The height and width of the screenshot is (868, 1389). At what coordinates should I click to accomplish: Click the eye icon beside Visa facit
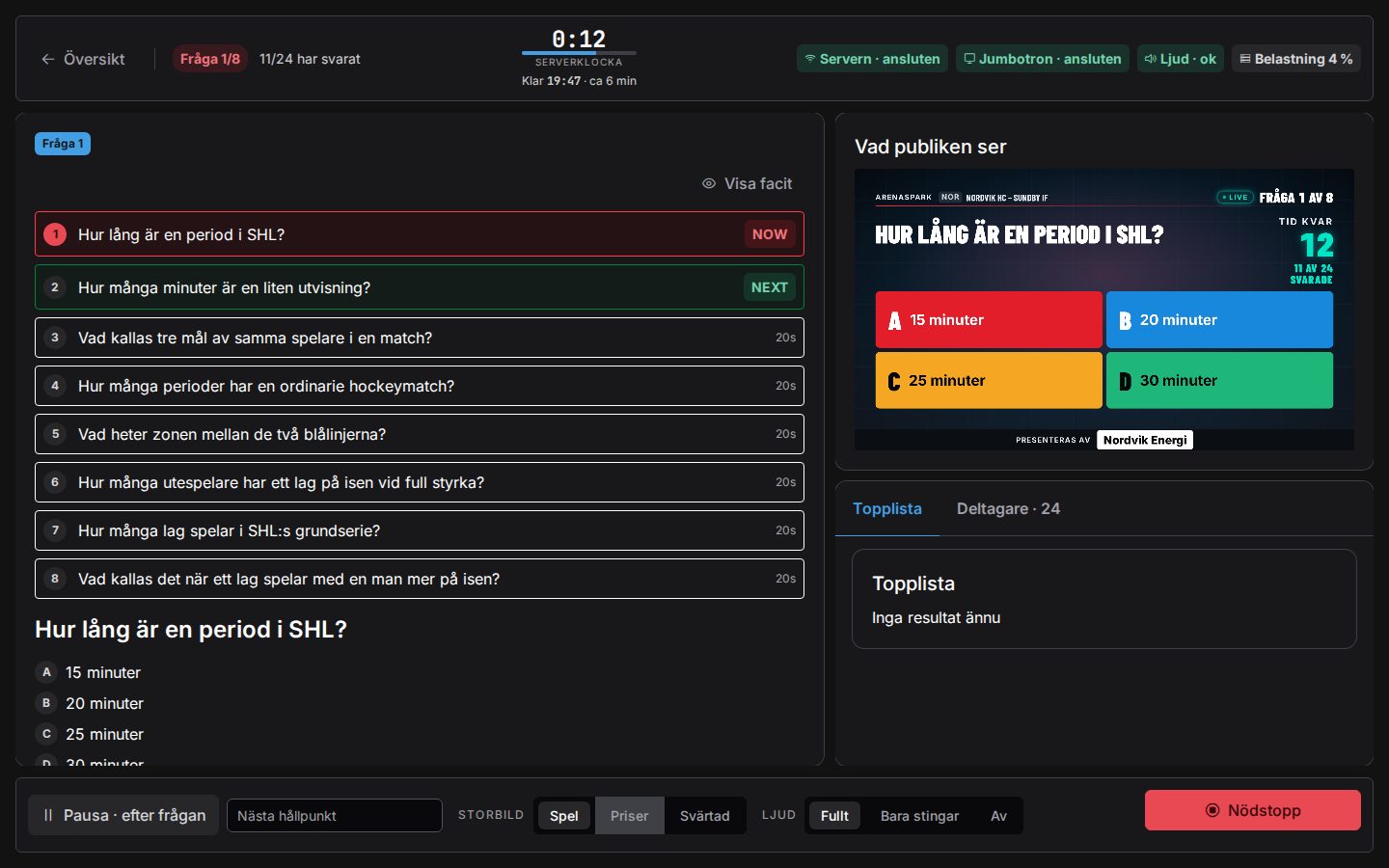pyautogui.click(x=709, y=183)
